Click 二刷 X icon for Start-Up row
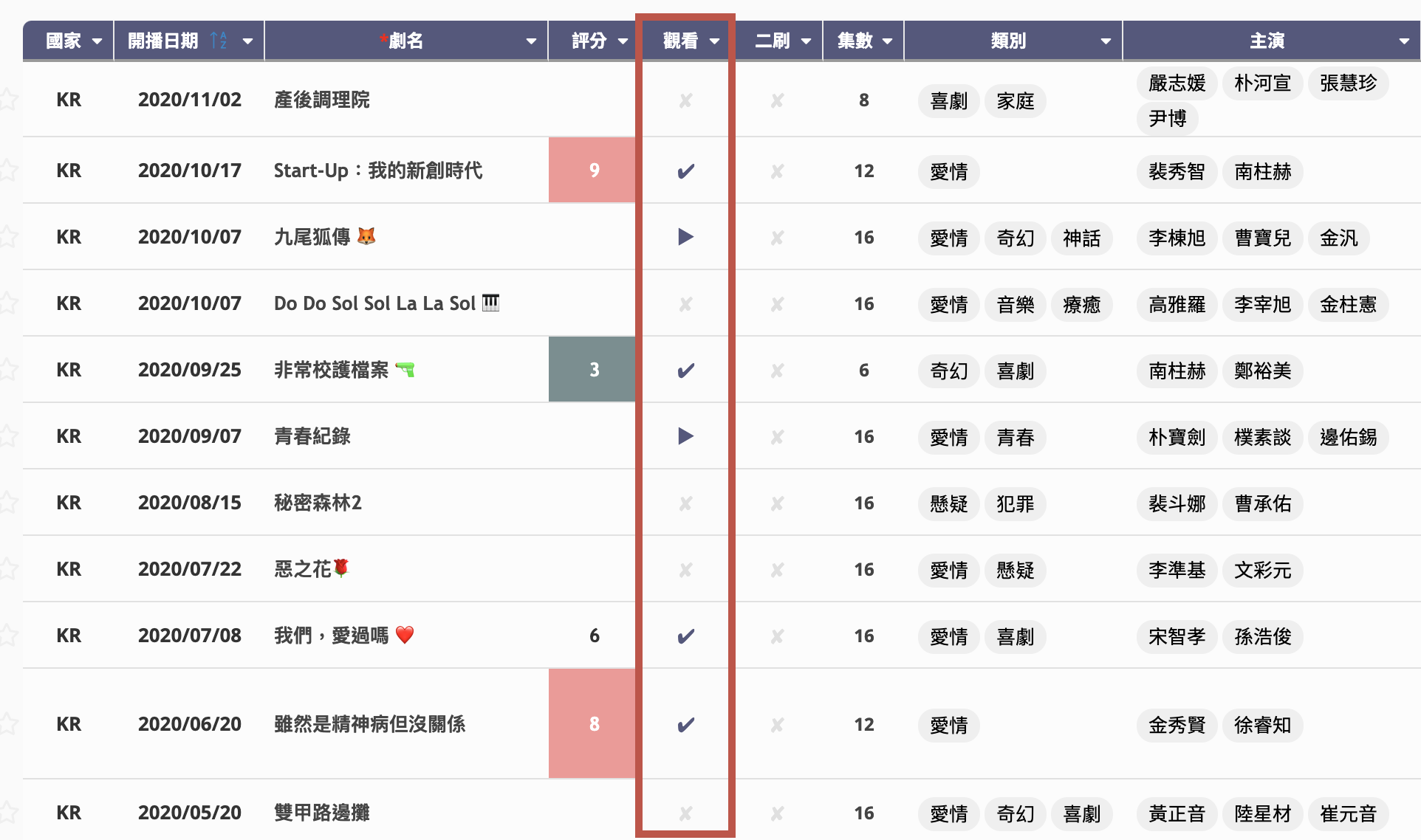This screenshot has width=1421, height=840. pos(777,171)
